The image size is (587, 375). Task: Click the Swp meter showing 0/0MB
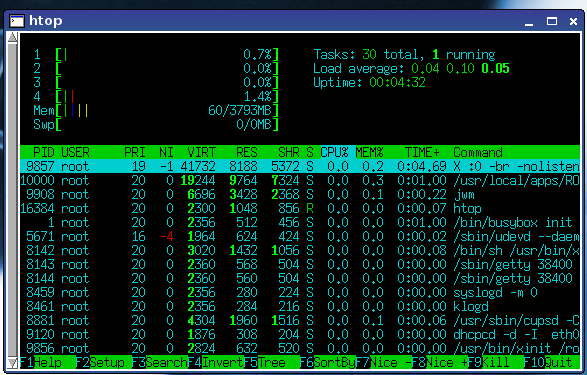pyautogui.click(x=156, y=125)
